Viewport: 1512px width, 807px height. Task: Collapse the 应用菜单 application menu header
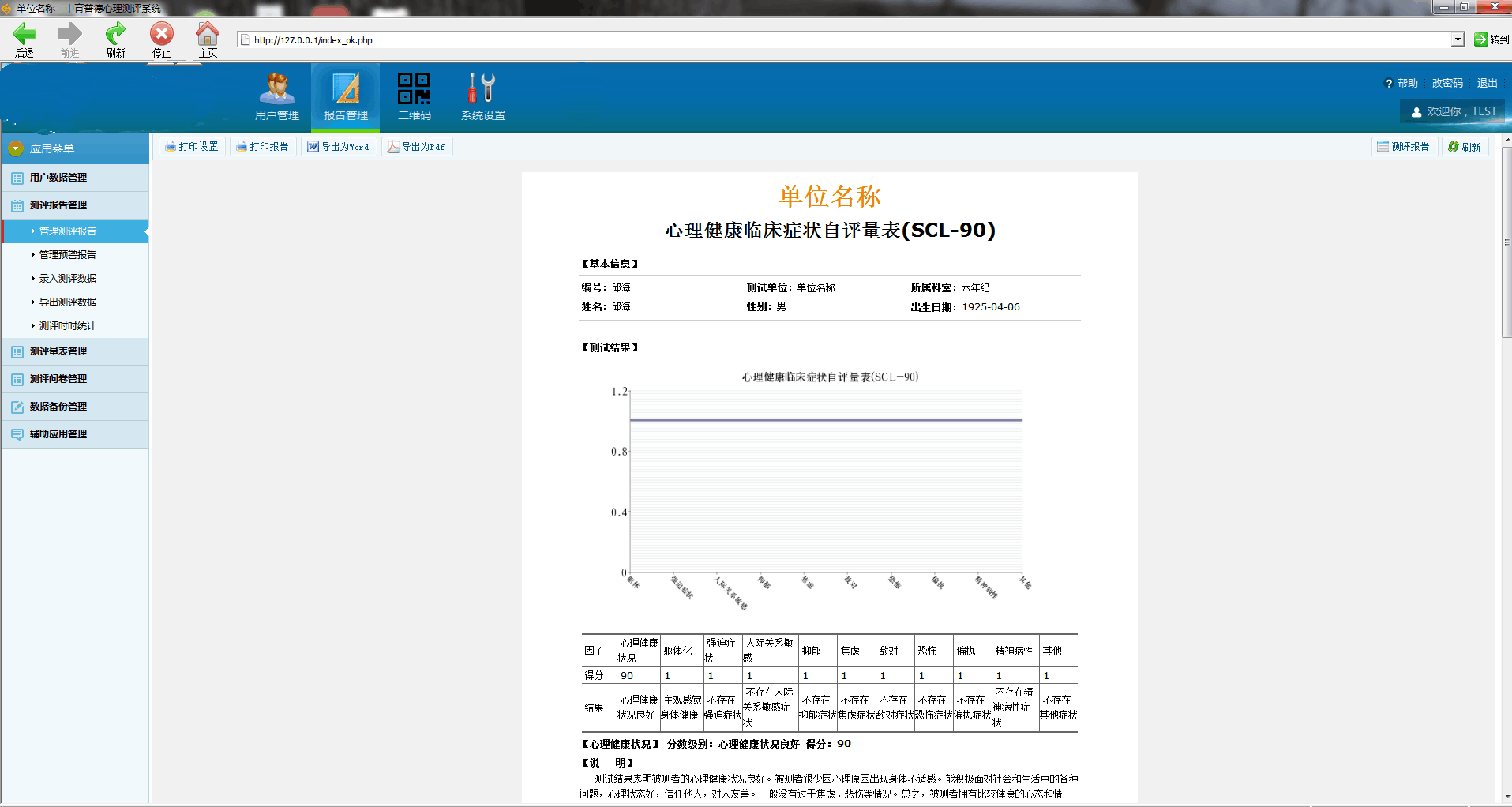point(75,148)
